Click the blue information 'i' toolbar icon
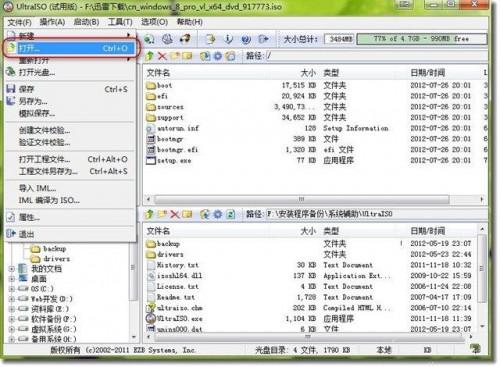 [x=228, y=39]
